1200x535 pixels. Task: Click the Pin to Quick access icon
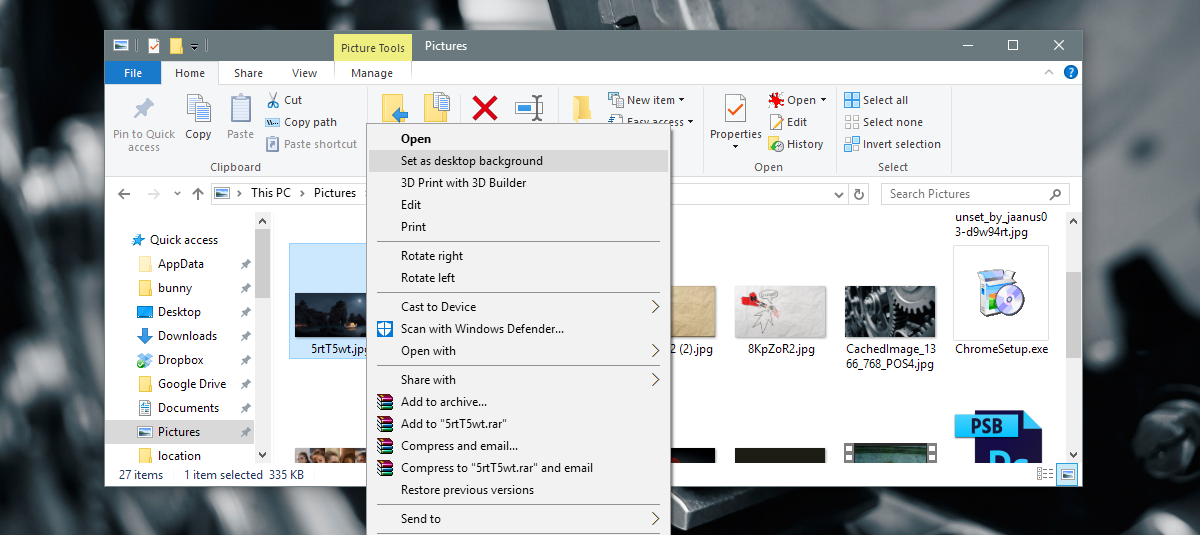tap(144, 108)
